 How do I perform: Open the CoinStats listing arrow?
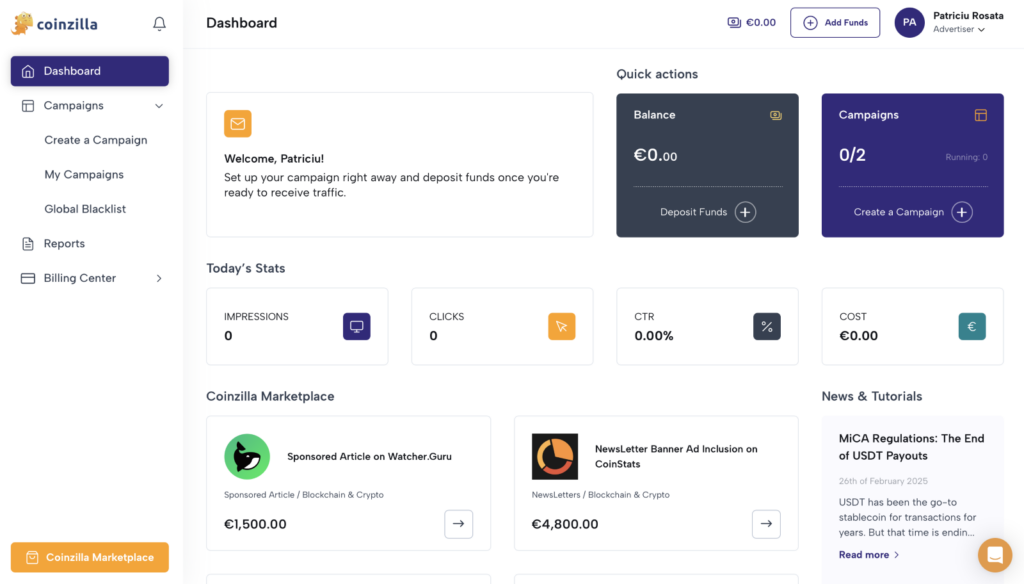[x=766, y=524]
